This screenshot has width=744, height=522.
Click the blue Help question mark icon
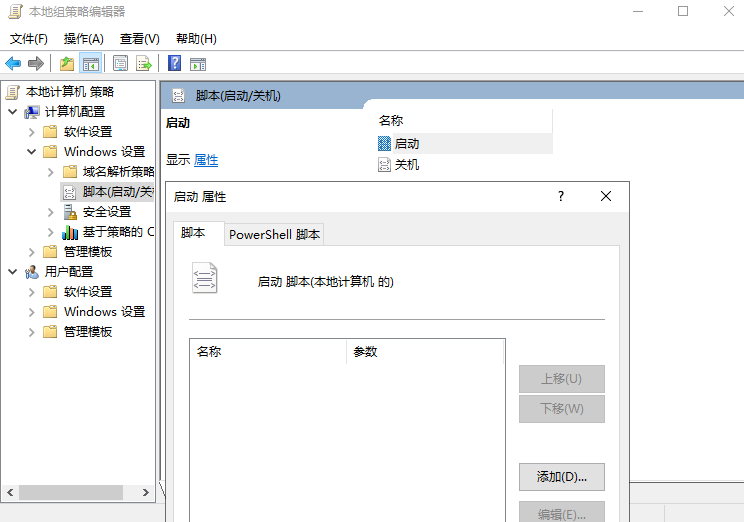(x=174, y=64)
